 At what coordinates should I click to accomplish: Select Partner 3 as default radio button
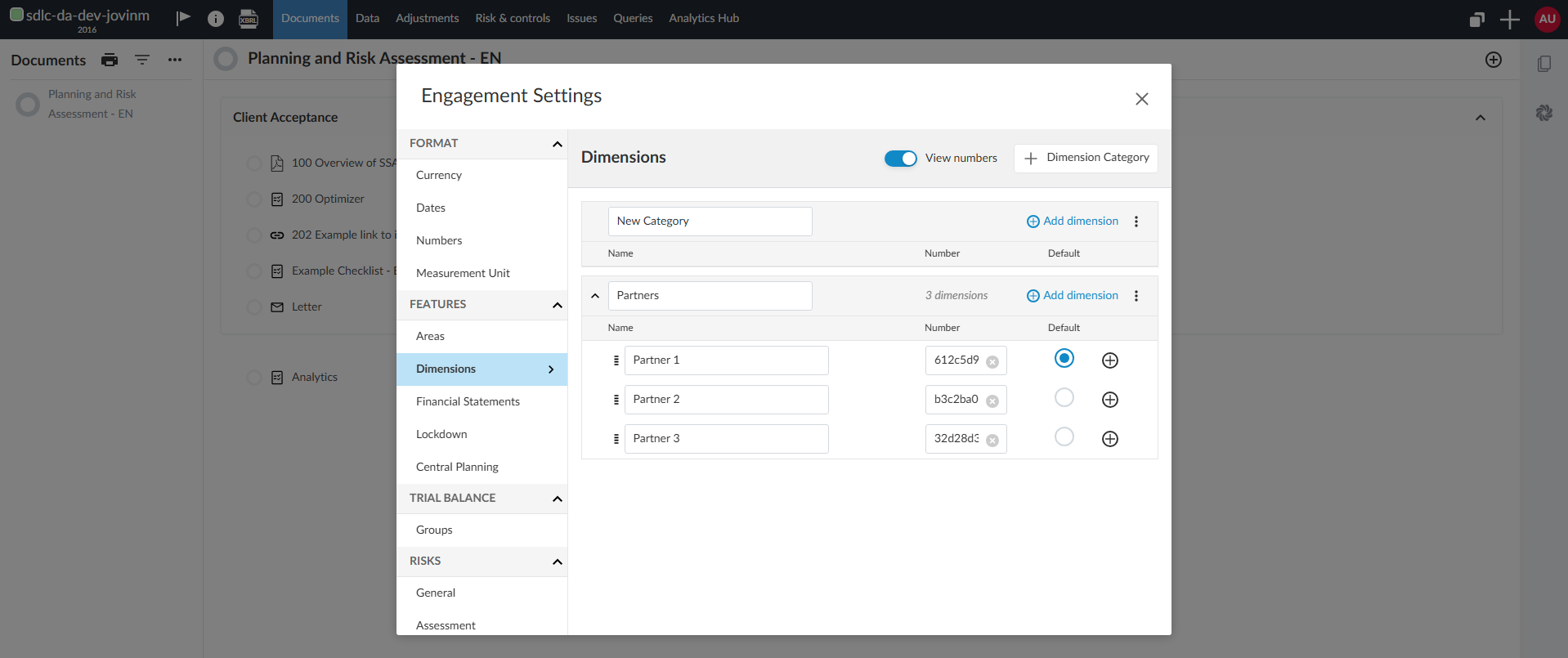pos(1064,436)
